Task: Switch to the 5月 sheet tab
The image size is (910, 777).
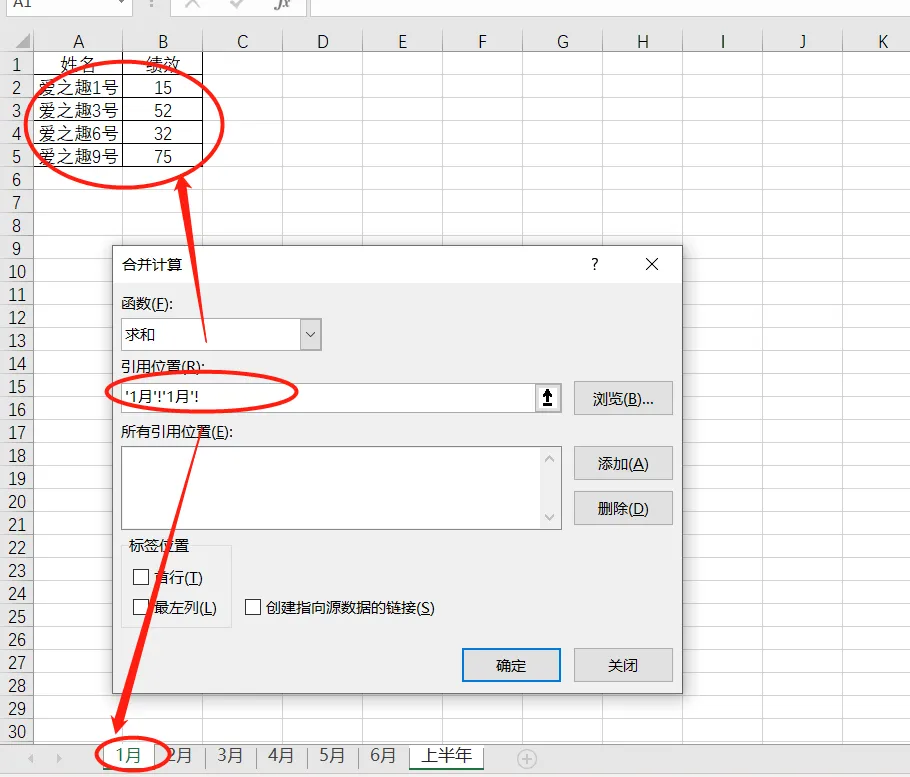Action: [332, 755]
